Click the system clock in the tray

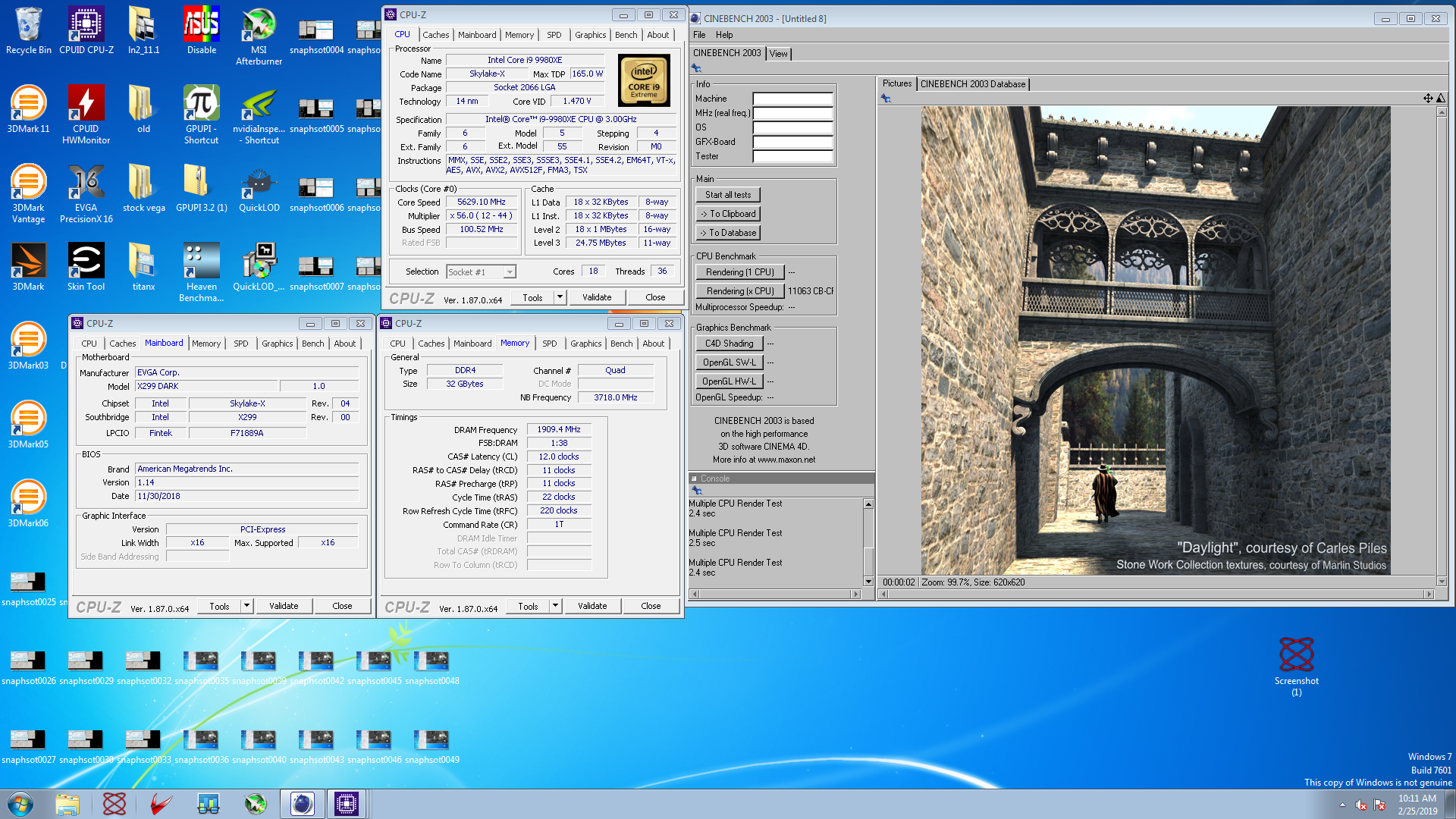1417,805
